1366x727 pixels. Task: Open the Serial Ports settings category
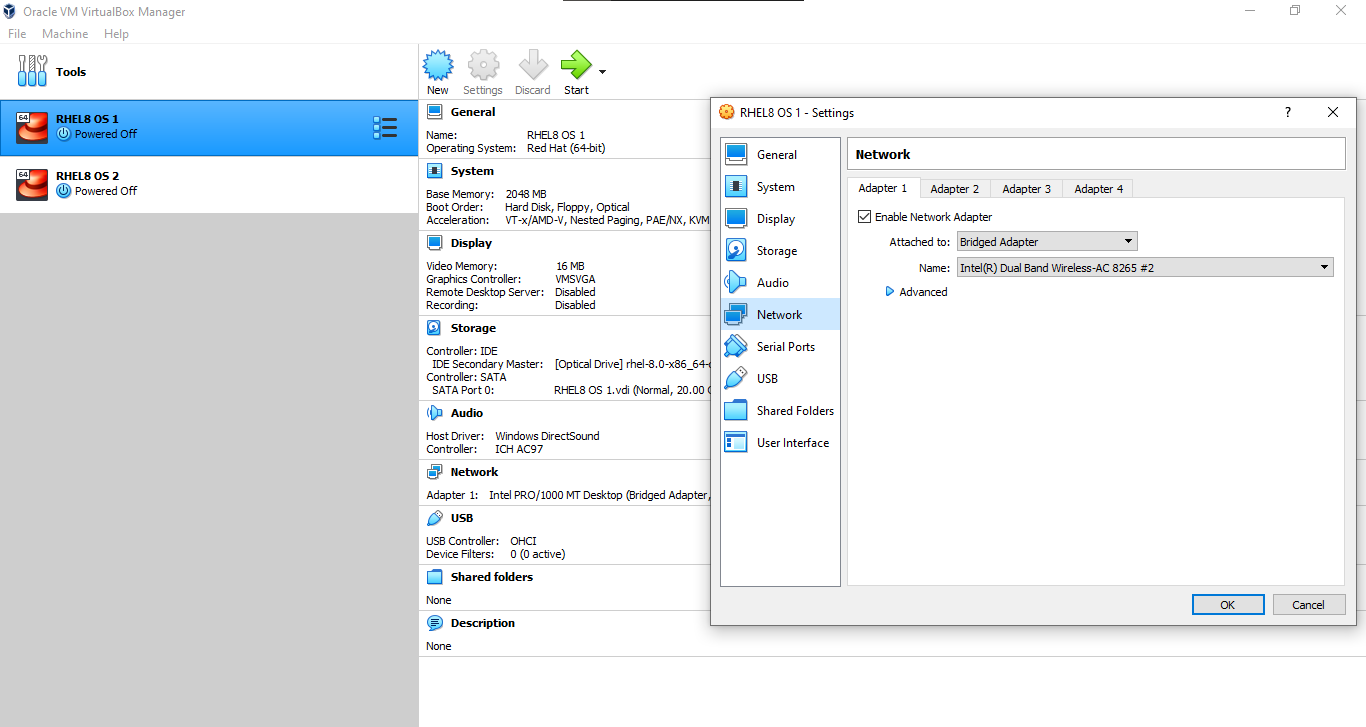point(780,347)
